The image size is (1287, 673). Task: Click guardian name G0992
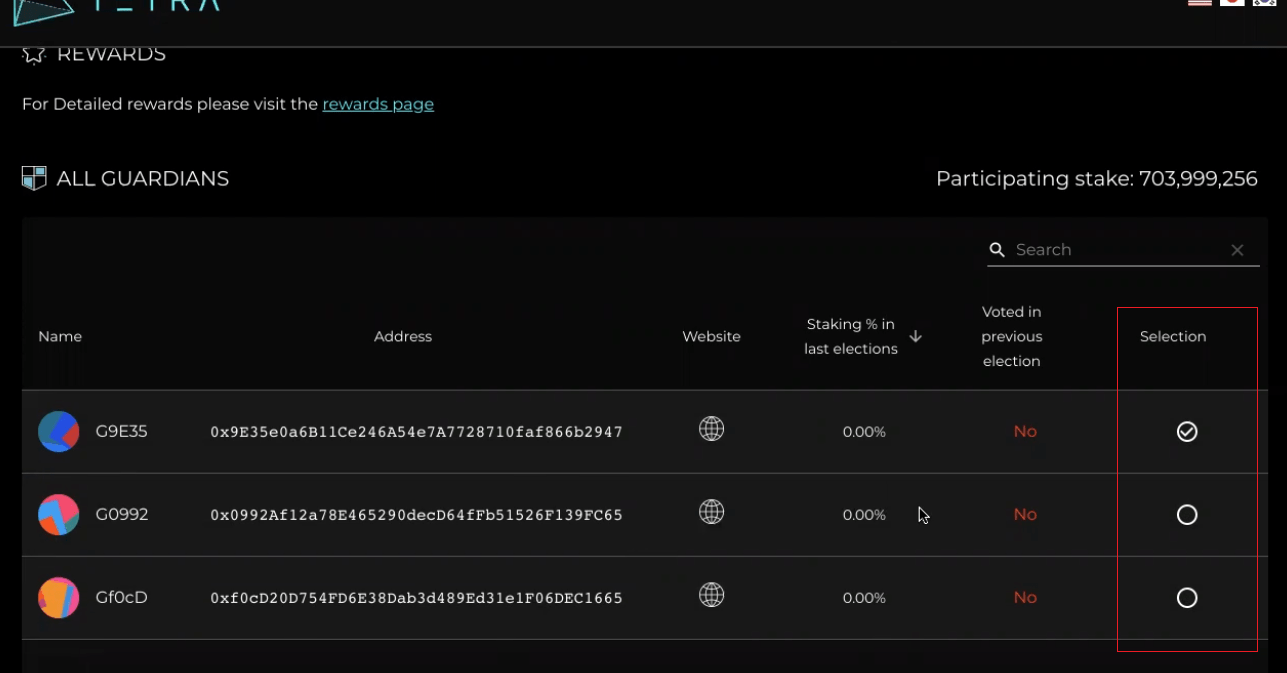click(x=122, y=515)
